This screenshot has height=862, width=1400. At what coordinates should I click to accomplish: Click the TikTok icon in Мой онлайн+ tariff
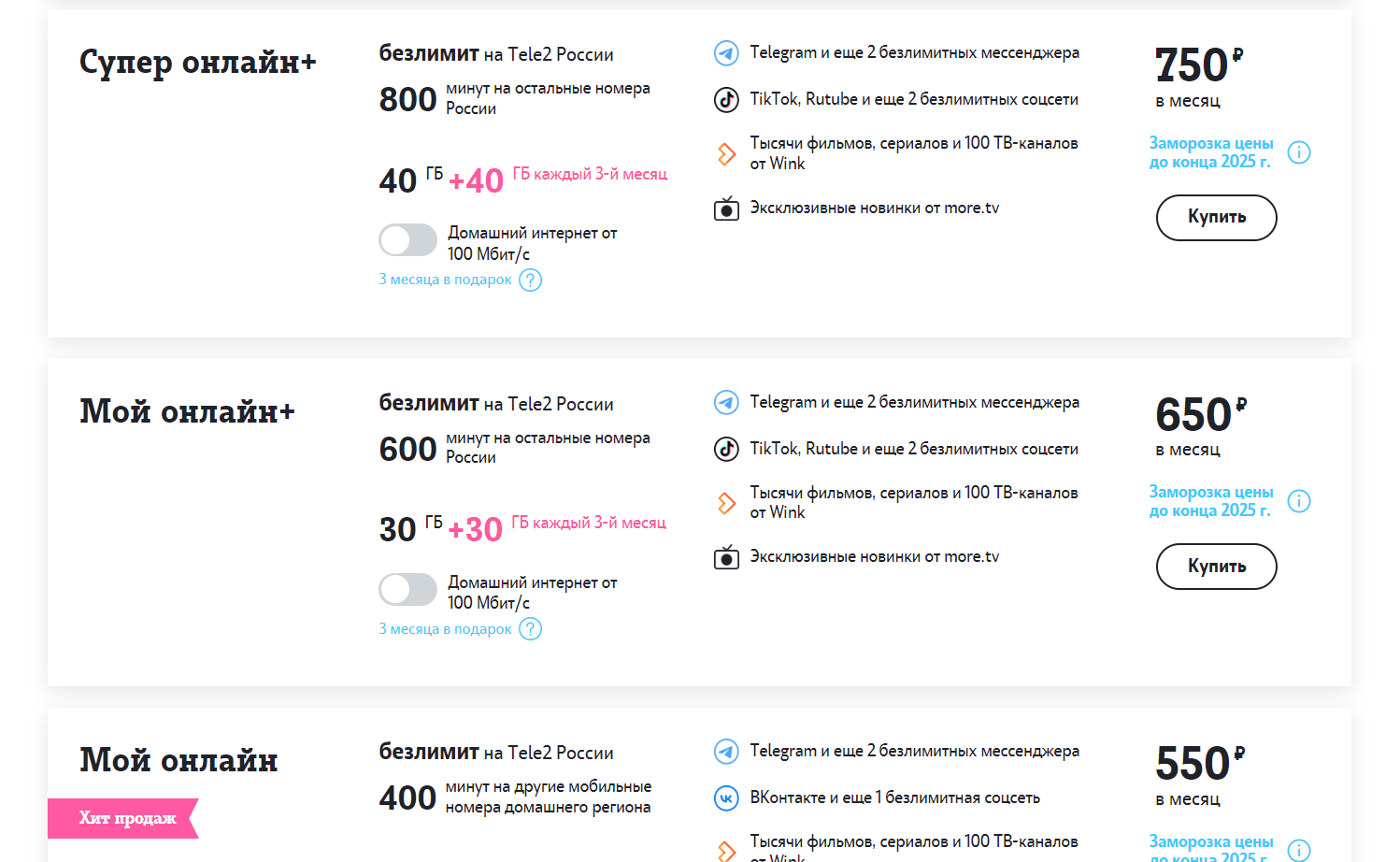726,449
